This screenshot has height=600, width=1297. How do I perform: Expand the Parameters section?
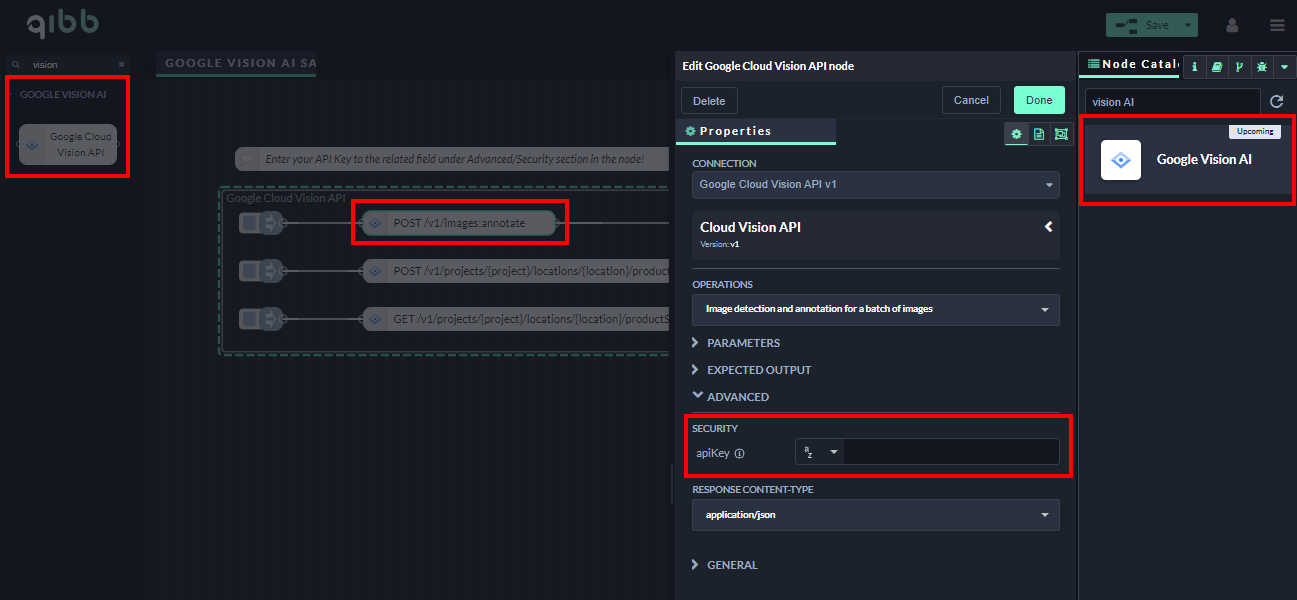pyautogui.click(x=742, y=343)
